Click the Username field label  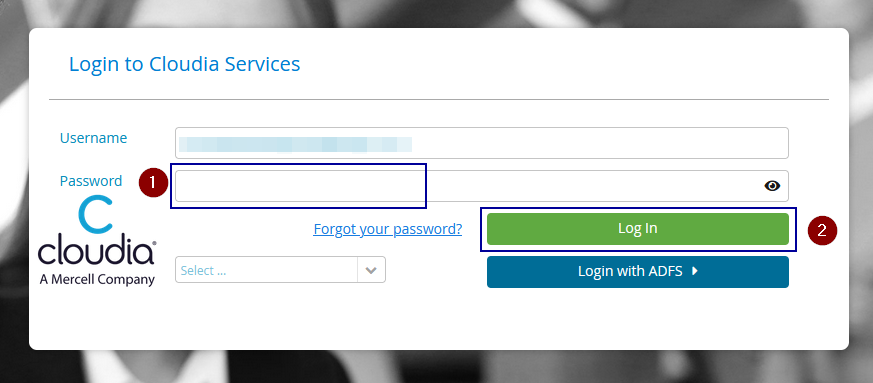(x=94, y=138)
